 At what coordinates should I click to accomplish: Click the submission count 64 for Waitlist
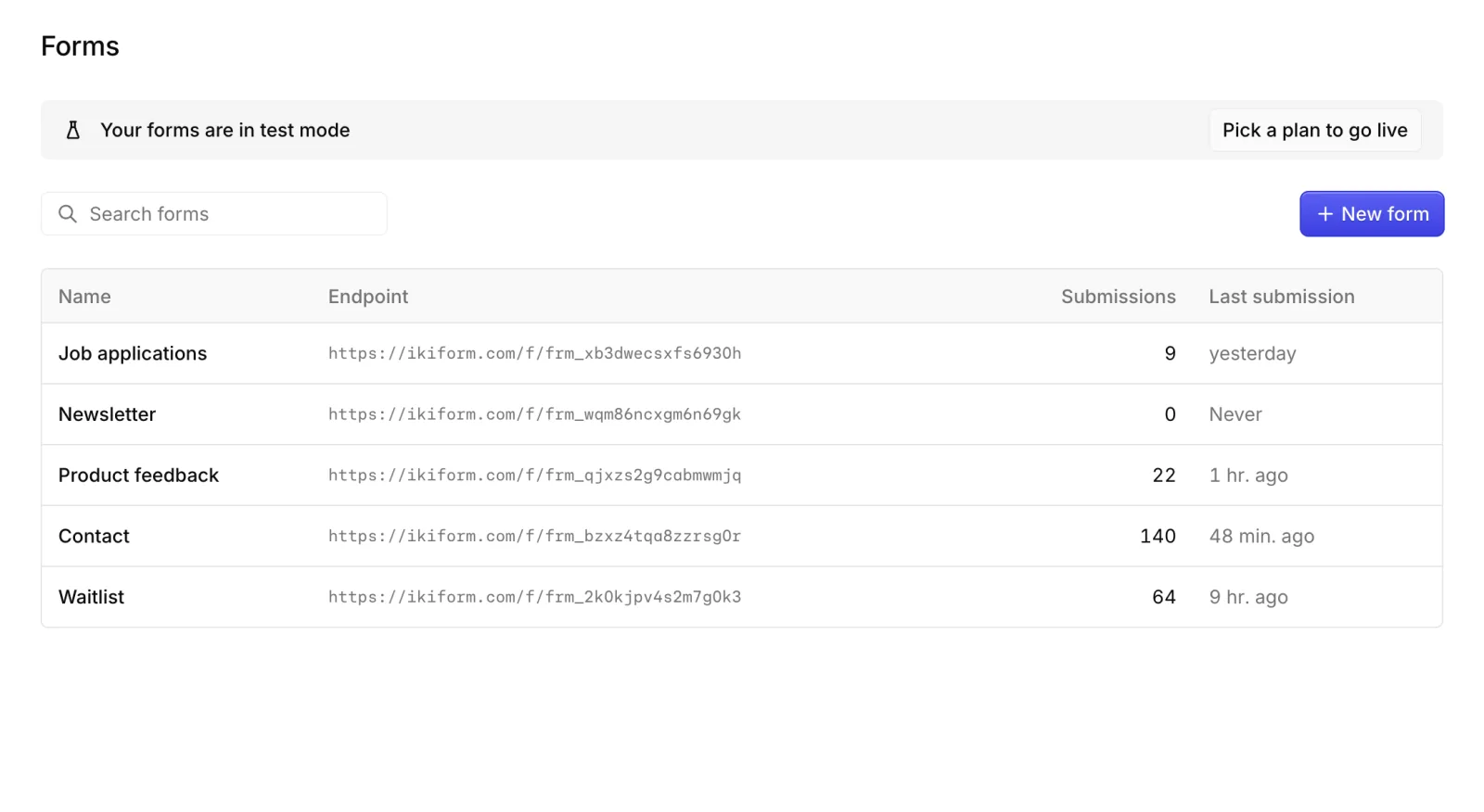tap(1164, 597)
